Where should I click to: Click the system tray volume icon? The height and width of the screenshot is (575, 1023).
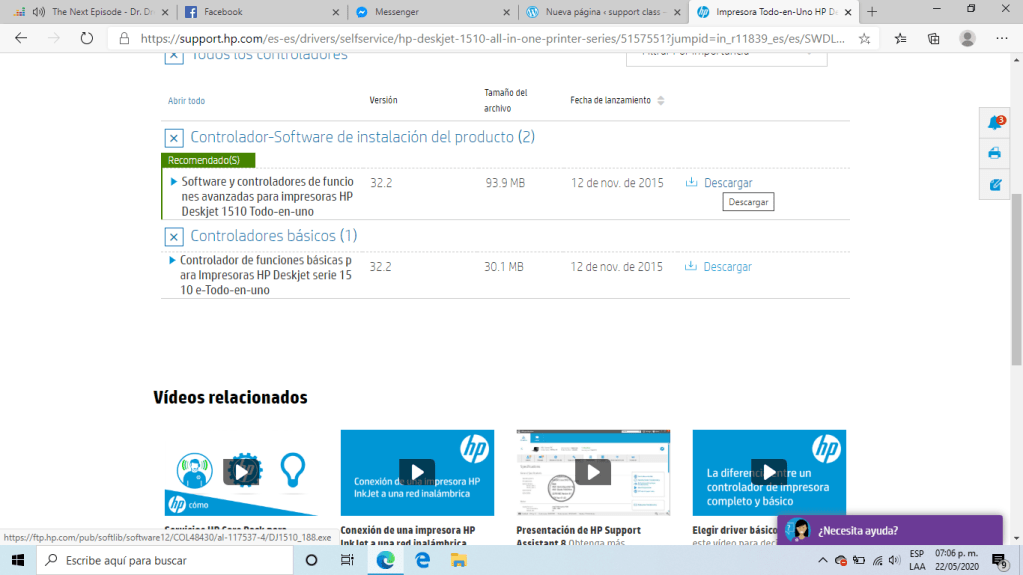(894, 560)
